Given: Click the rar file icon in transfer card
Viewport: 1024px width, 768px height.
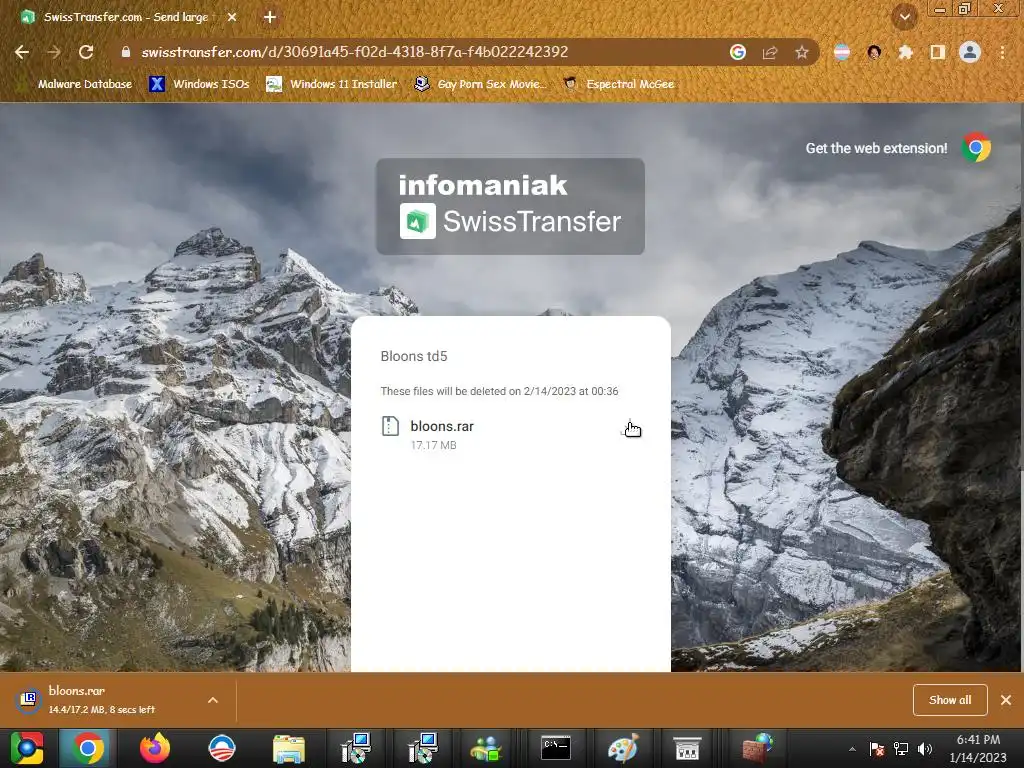Looking at the screenshot, I should coord(390,426).
